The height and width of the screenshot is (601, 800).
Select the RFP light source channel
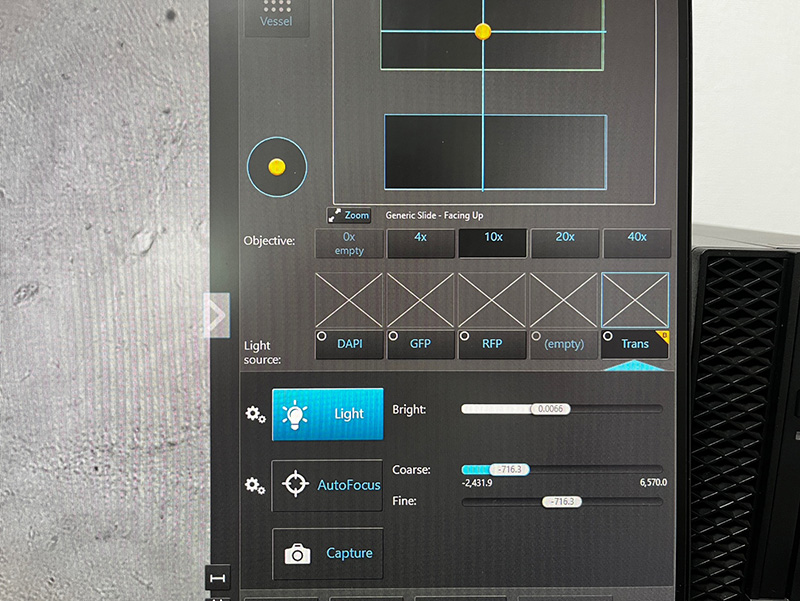click(x=492, y=343)
